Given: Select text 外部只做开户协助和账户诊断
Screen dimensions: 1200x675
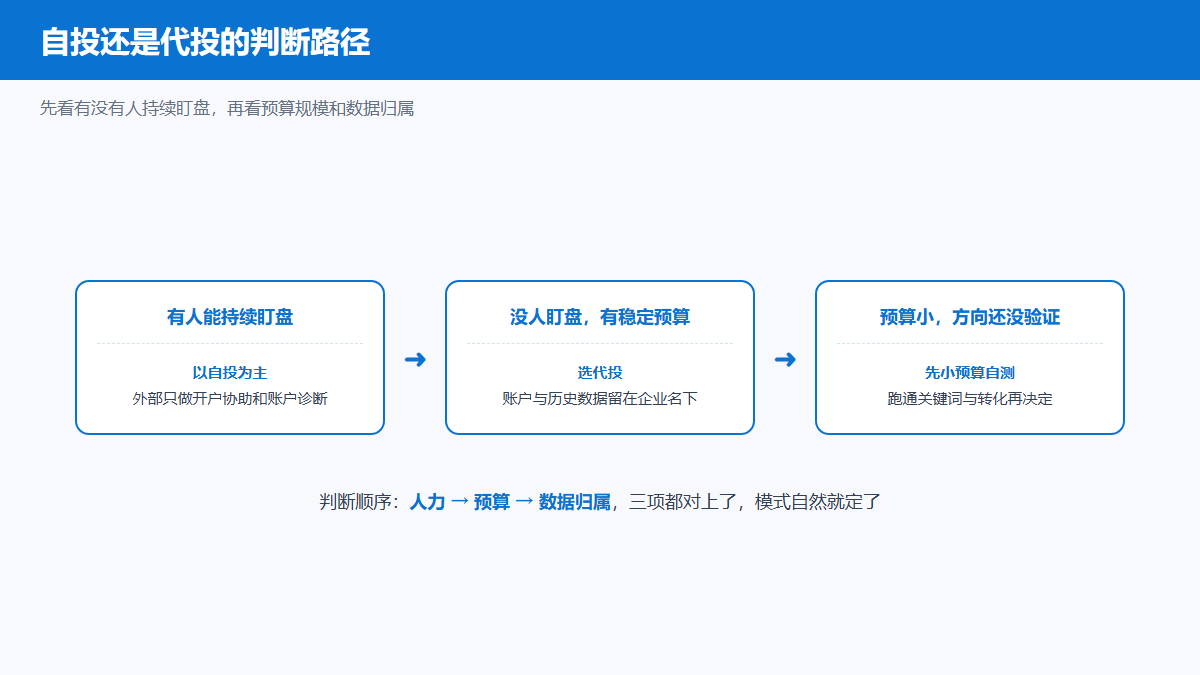Looking at the screenshot, I should [x=230, y=398].
